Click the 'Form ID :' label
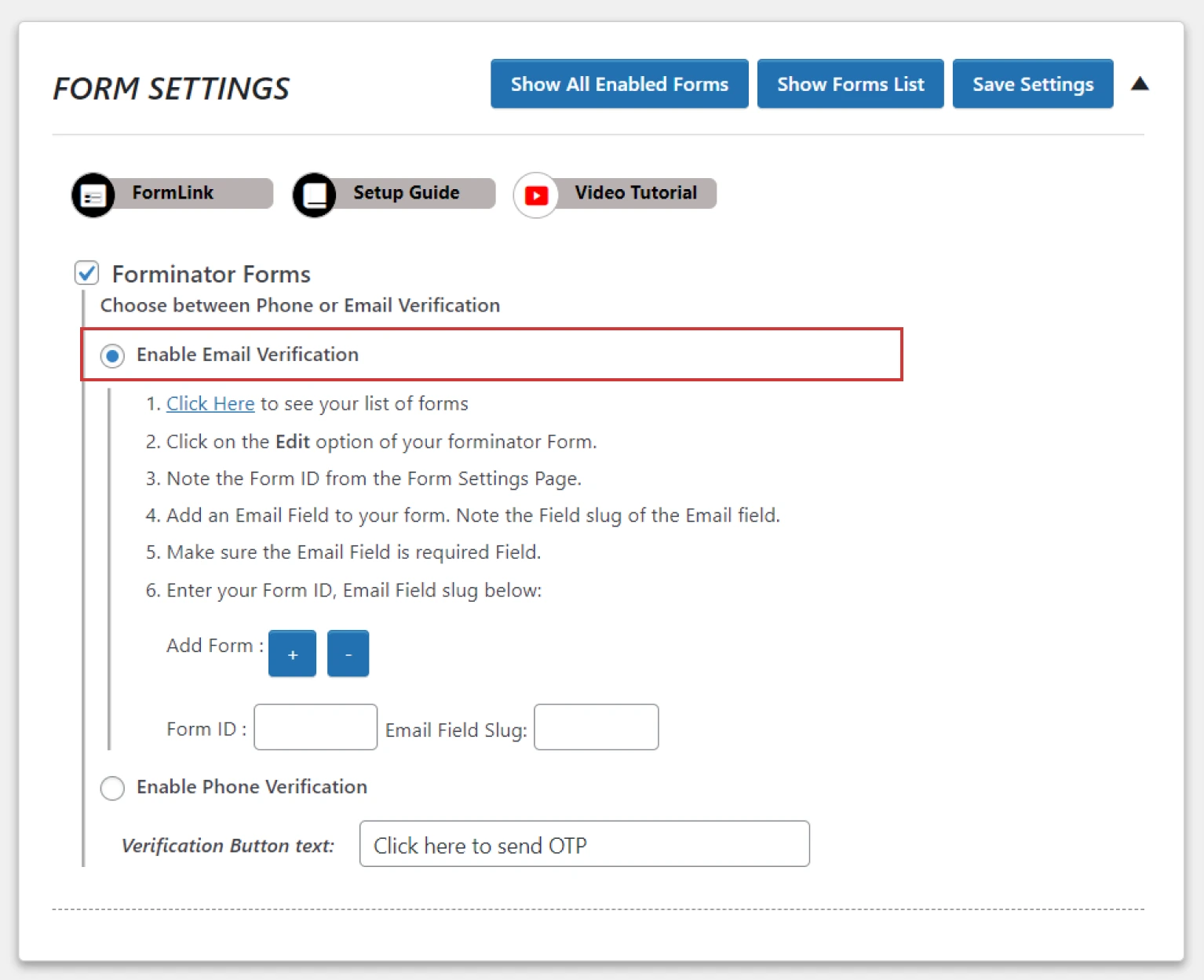 [x=206, y=729]
